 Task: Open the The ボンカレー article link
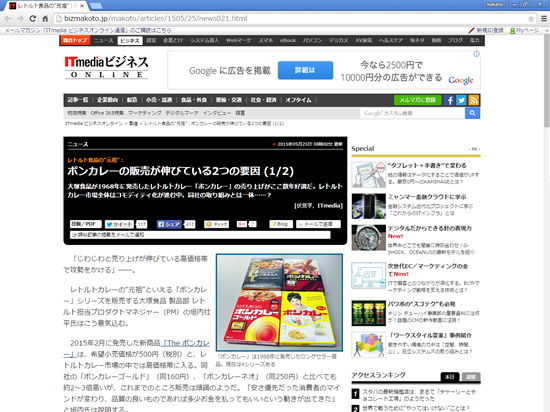tap(136, 349)
